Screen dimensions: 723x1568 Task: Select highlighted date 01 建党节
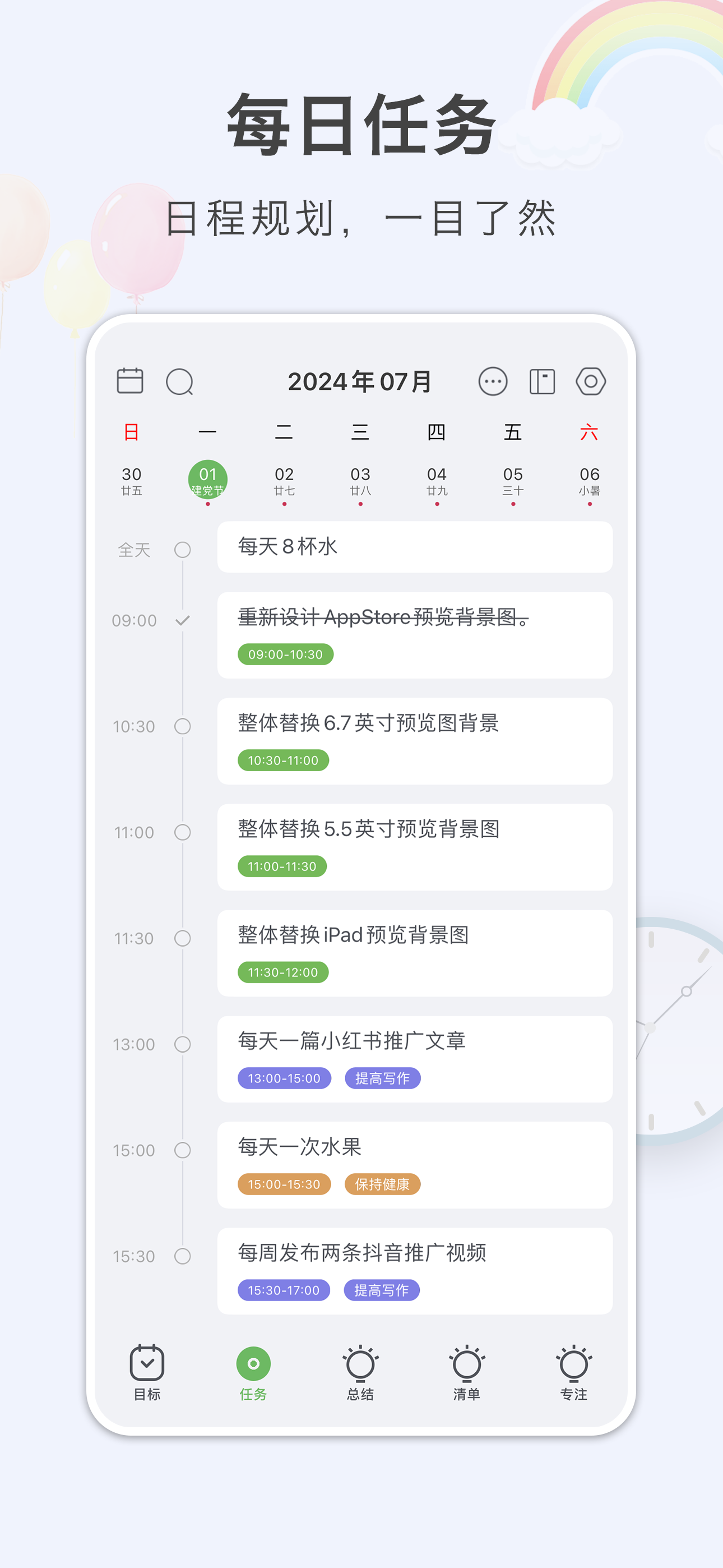[x=207, y=479]
